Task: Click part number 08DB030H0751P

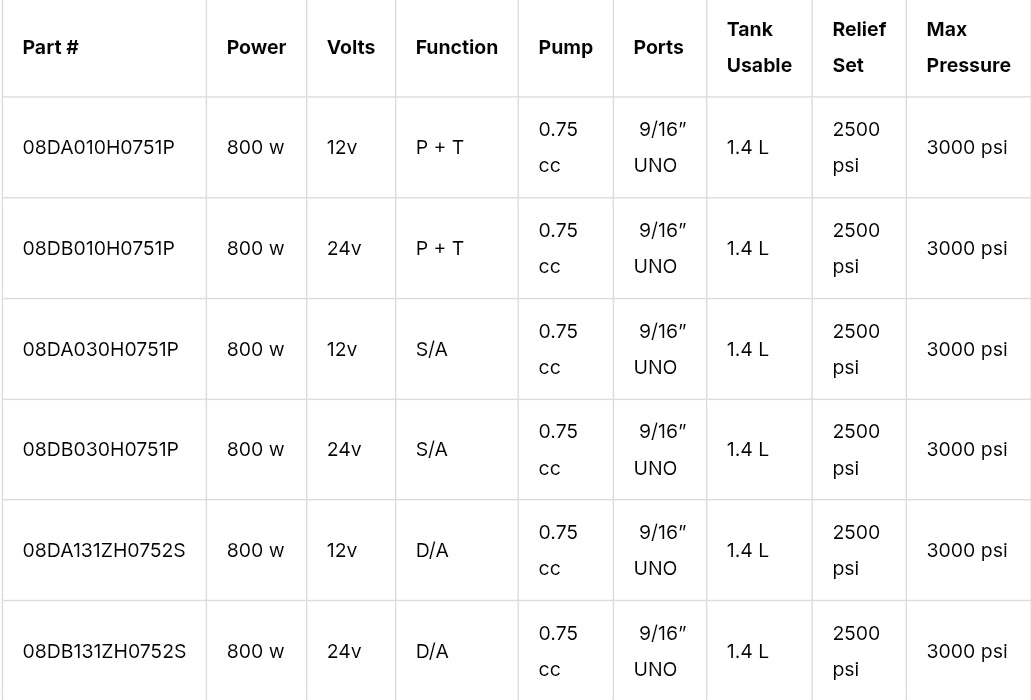Action: tap(101, 449)
